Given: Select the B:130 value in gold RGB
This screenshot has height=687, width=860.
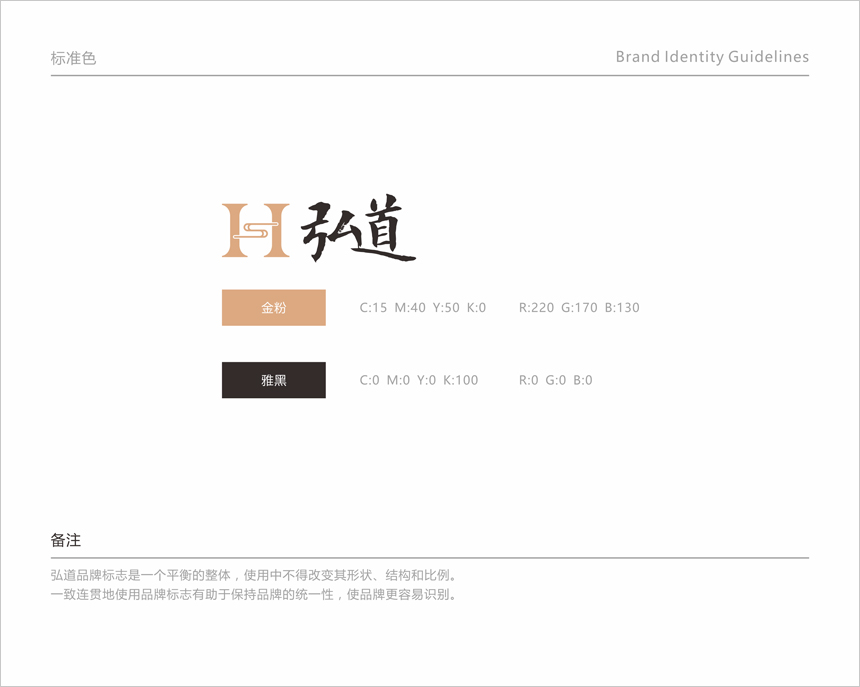Looking at the screenshot, I should 622,308.
